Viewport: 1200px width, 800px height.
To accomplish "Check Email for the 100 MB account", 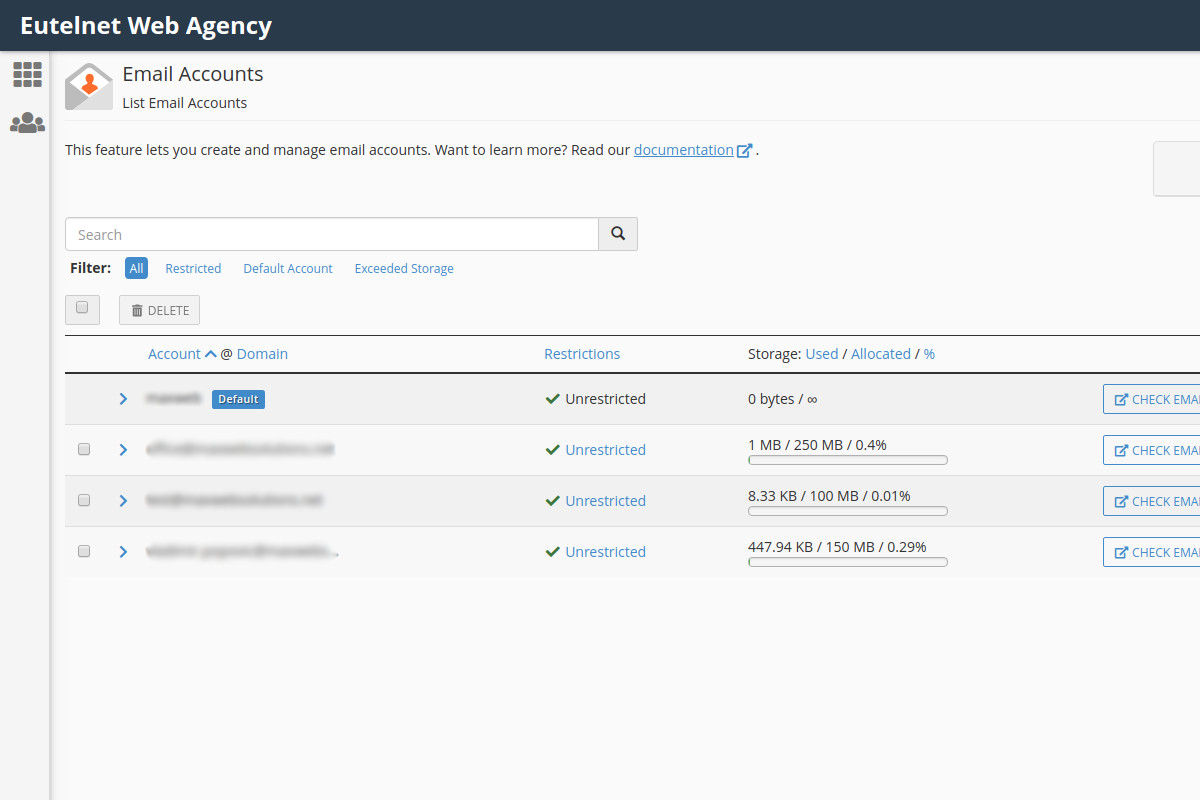I will 1152,501.
